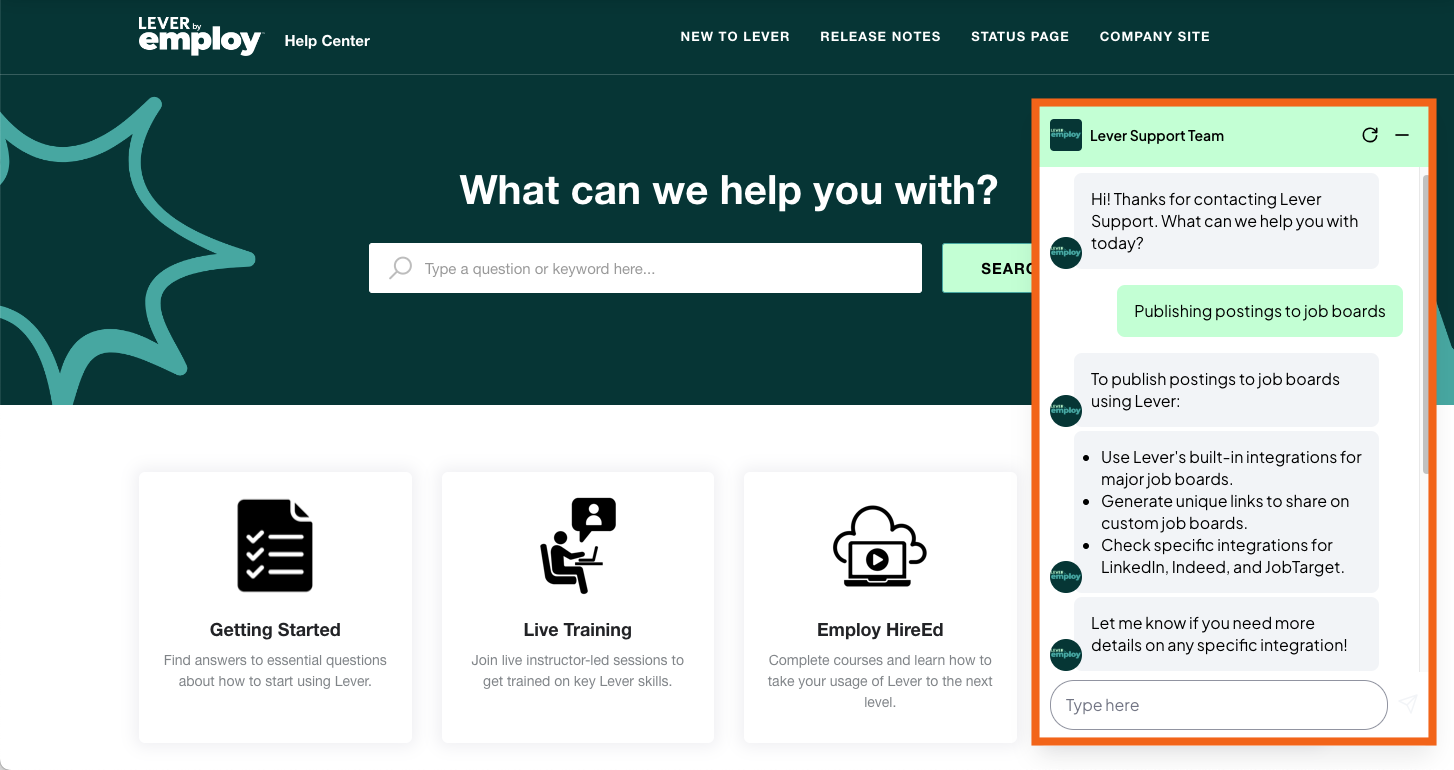Click the magnifying glass search icon
Screen dimensions: 1454x770
(x=400, y=268)
